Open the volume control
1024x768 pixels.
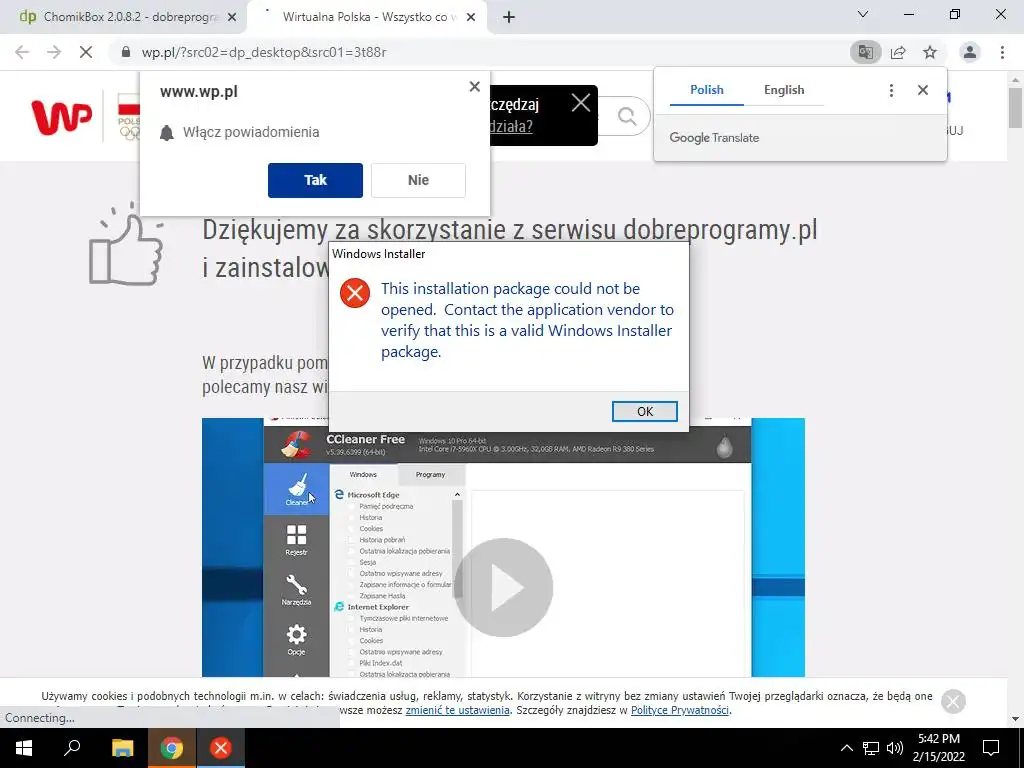(895, 748)
